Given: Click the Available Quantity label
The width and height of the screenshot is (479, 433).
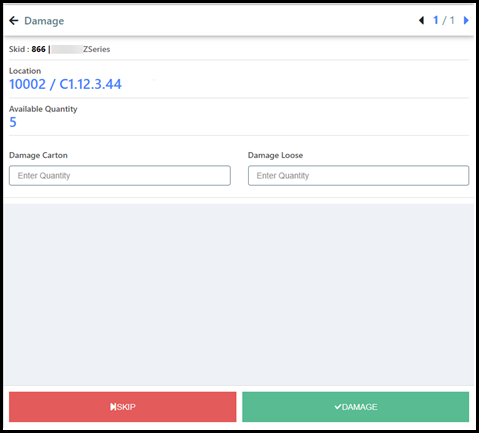Looking at the screenshot, I should 43,109.
